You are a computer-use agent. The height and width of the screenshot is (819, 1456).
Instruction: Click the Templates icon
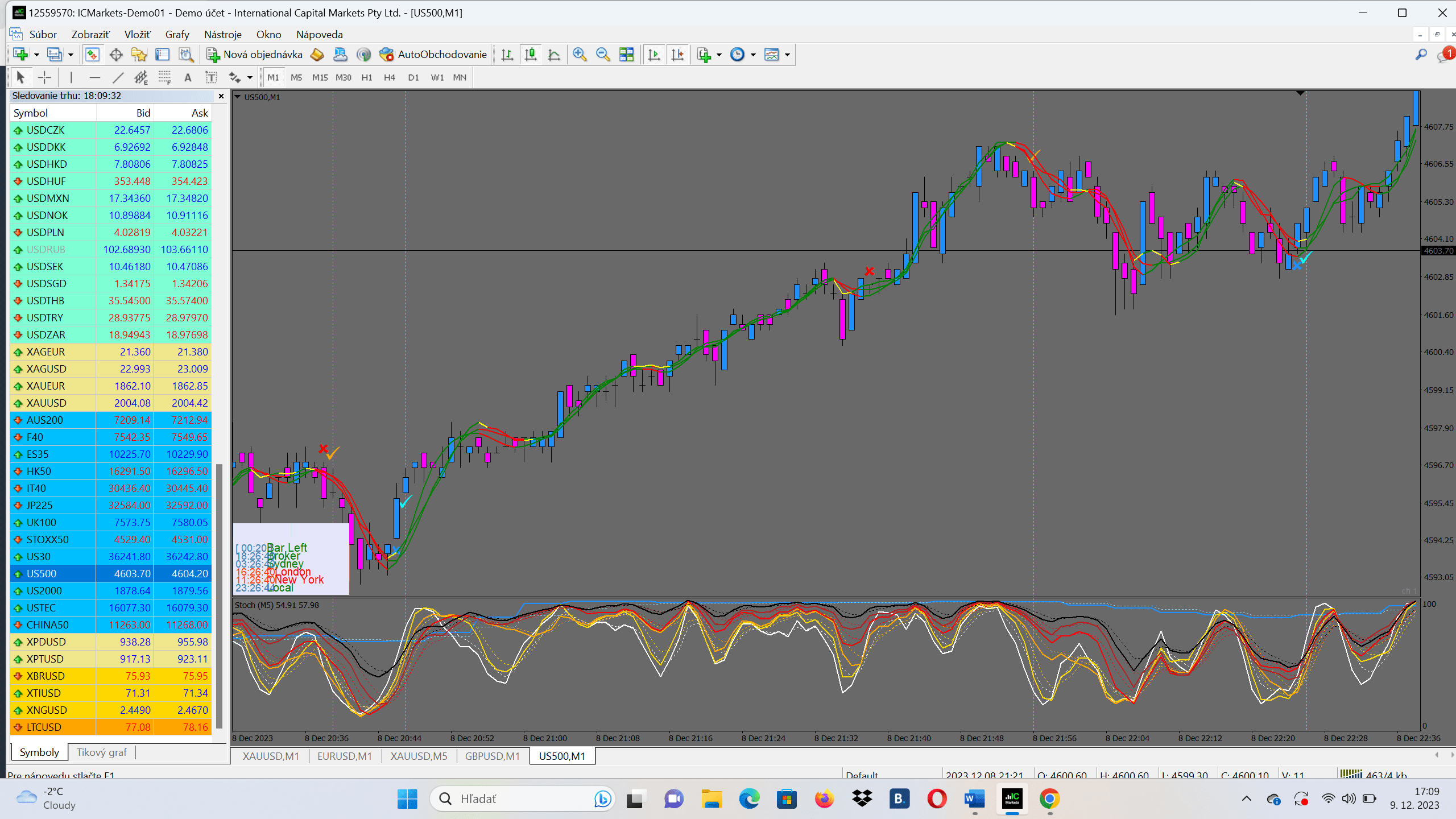click(772, 55)
